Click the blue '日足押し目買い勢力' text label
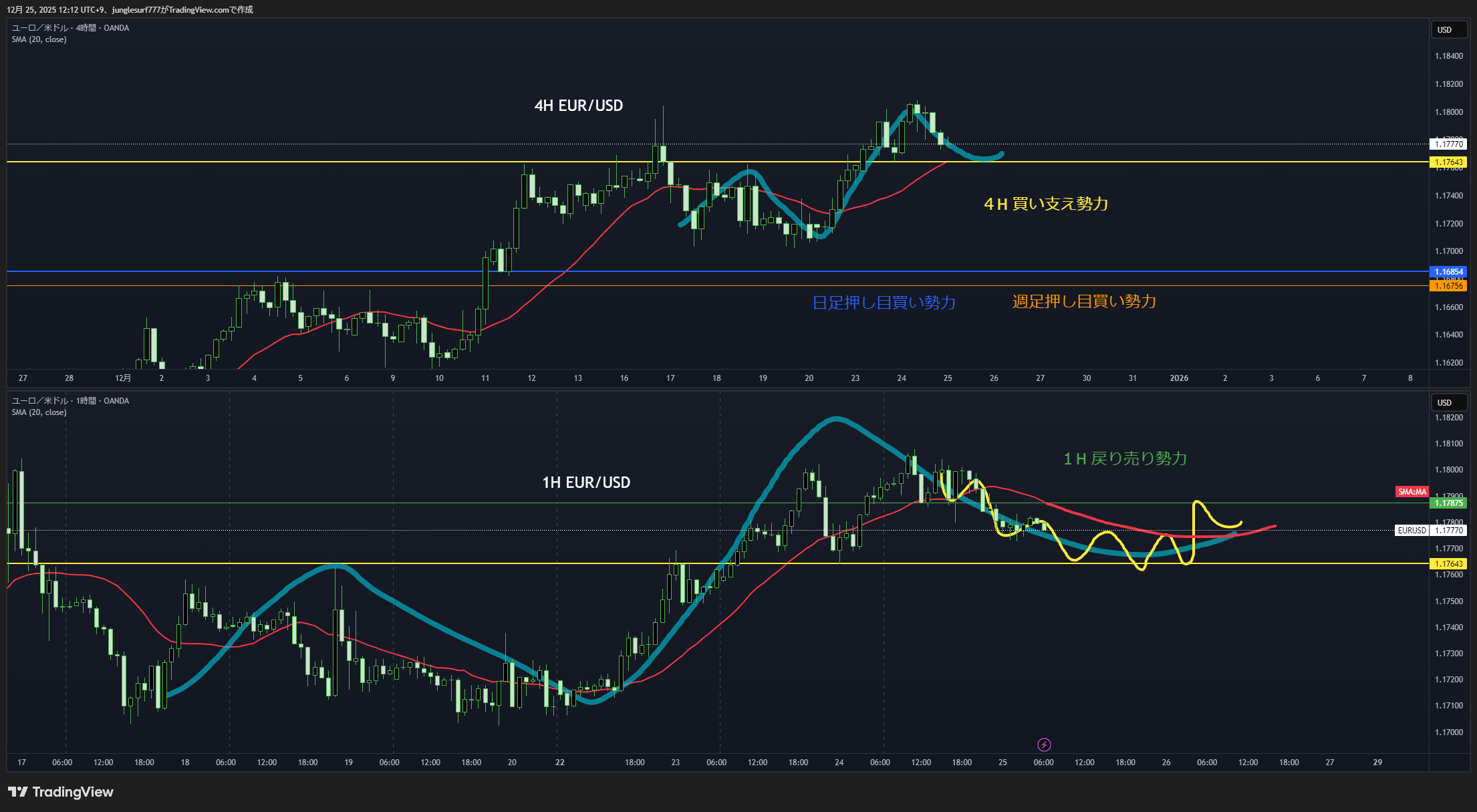The height and width of the screenshot is (812, 1477). coord(884,303)
